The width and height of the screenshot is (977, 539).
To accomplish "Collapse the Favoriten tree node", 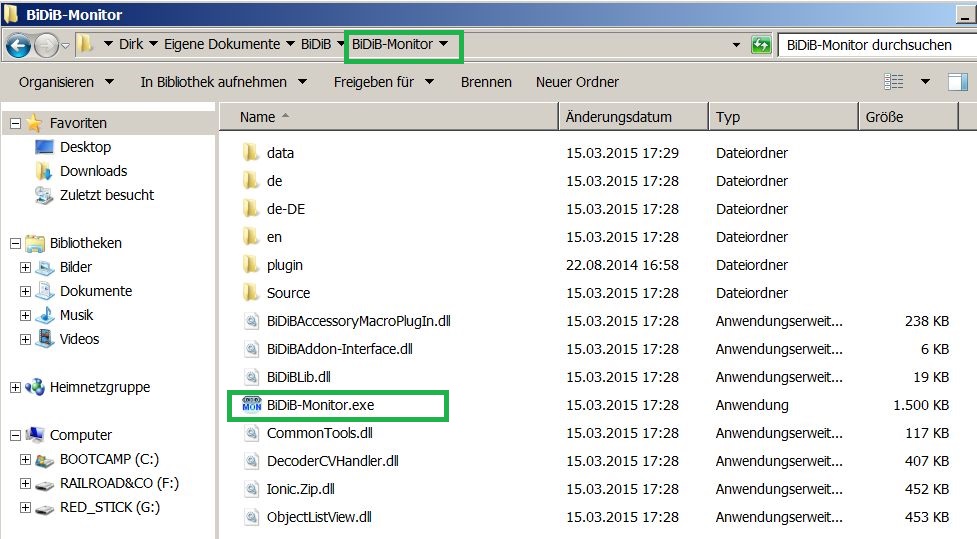I will point(16,123).
